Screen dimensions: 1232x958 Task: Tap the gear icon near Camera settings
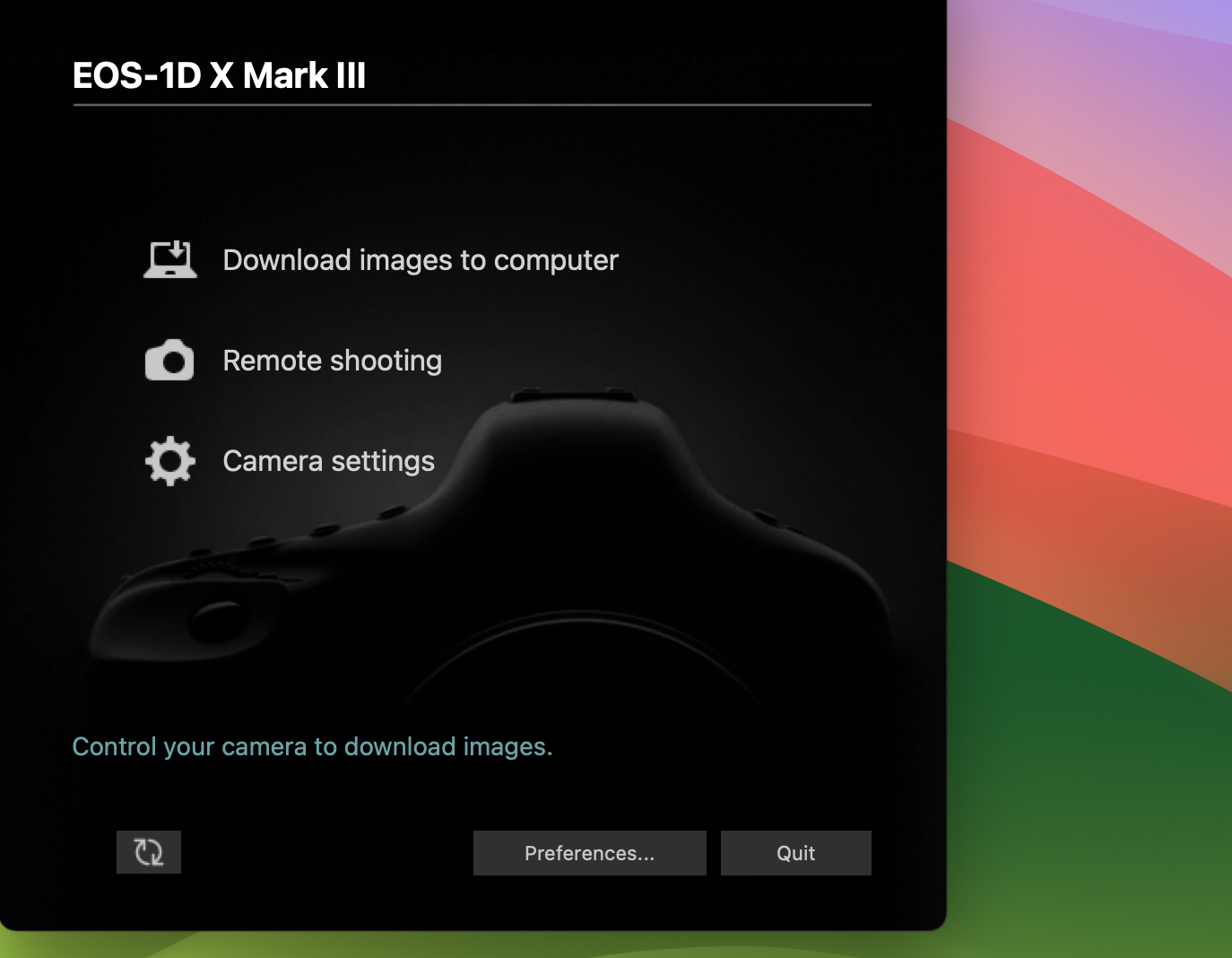pyautogui.click(x=169, y=461)
